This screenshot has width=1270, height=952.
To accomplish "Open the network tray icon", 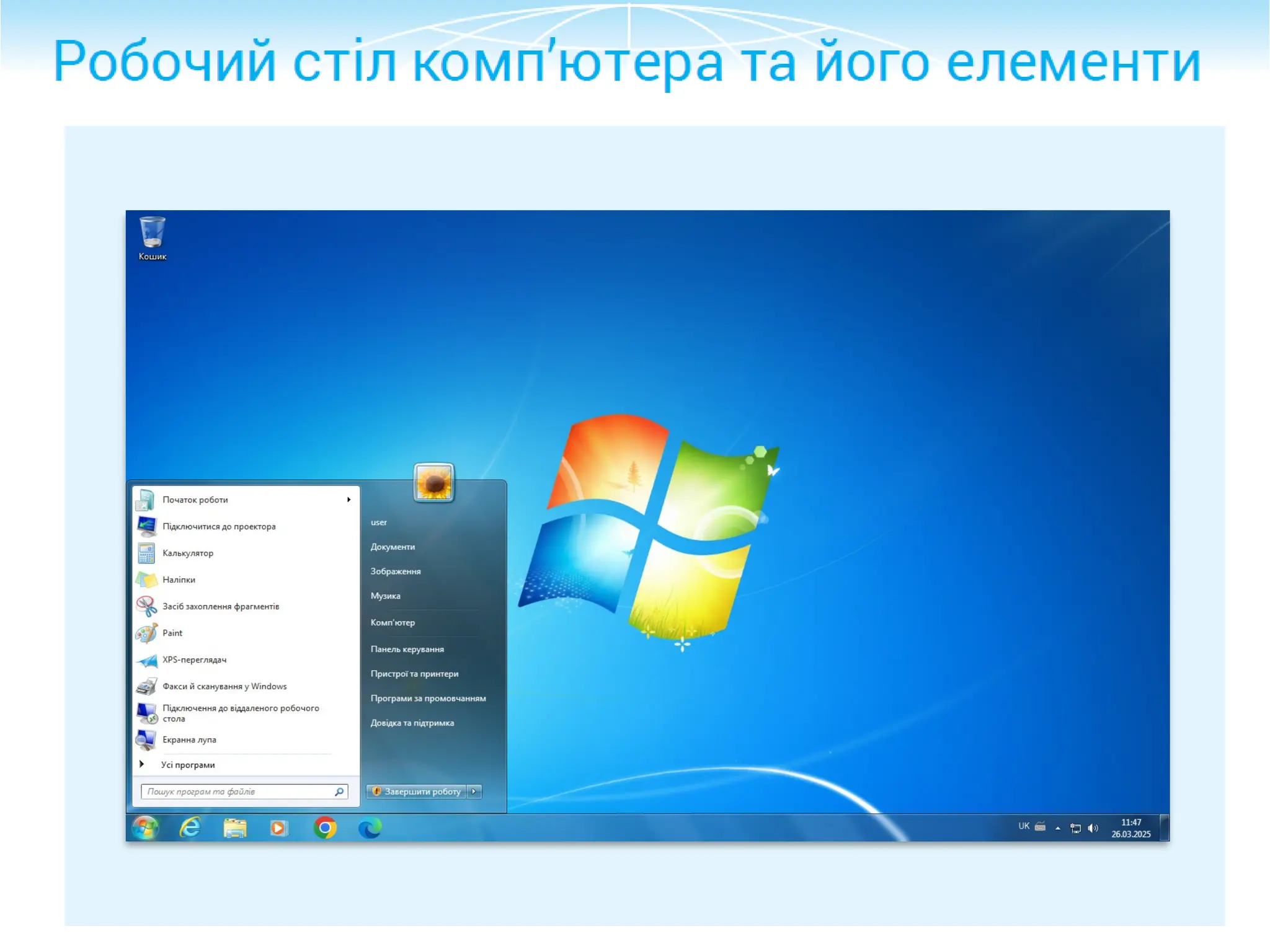I will click(1076, 828).
